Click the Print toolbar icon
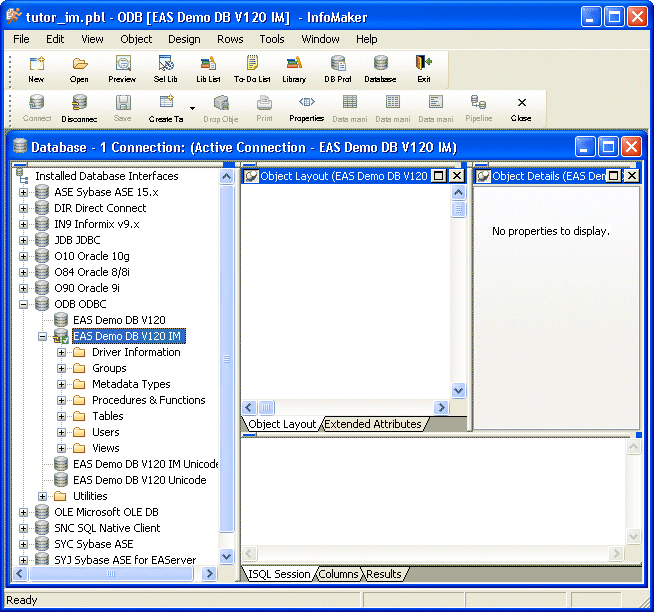This screenshot has width=654, height=612. coord(264,108)
